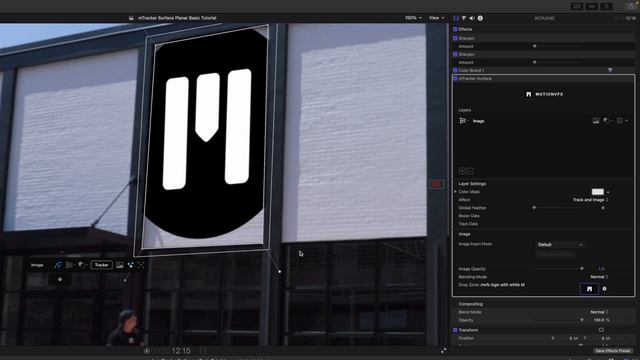Add a new layer with the plus button

click(462, 171)
